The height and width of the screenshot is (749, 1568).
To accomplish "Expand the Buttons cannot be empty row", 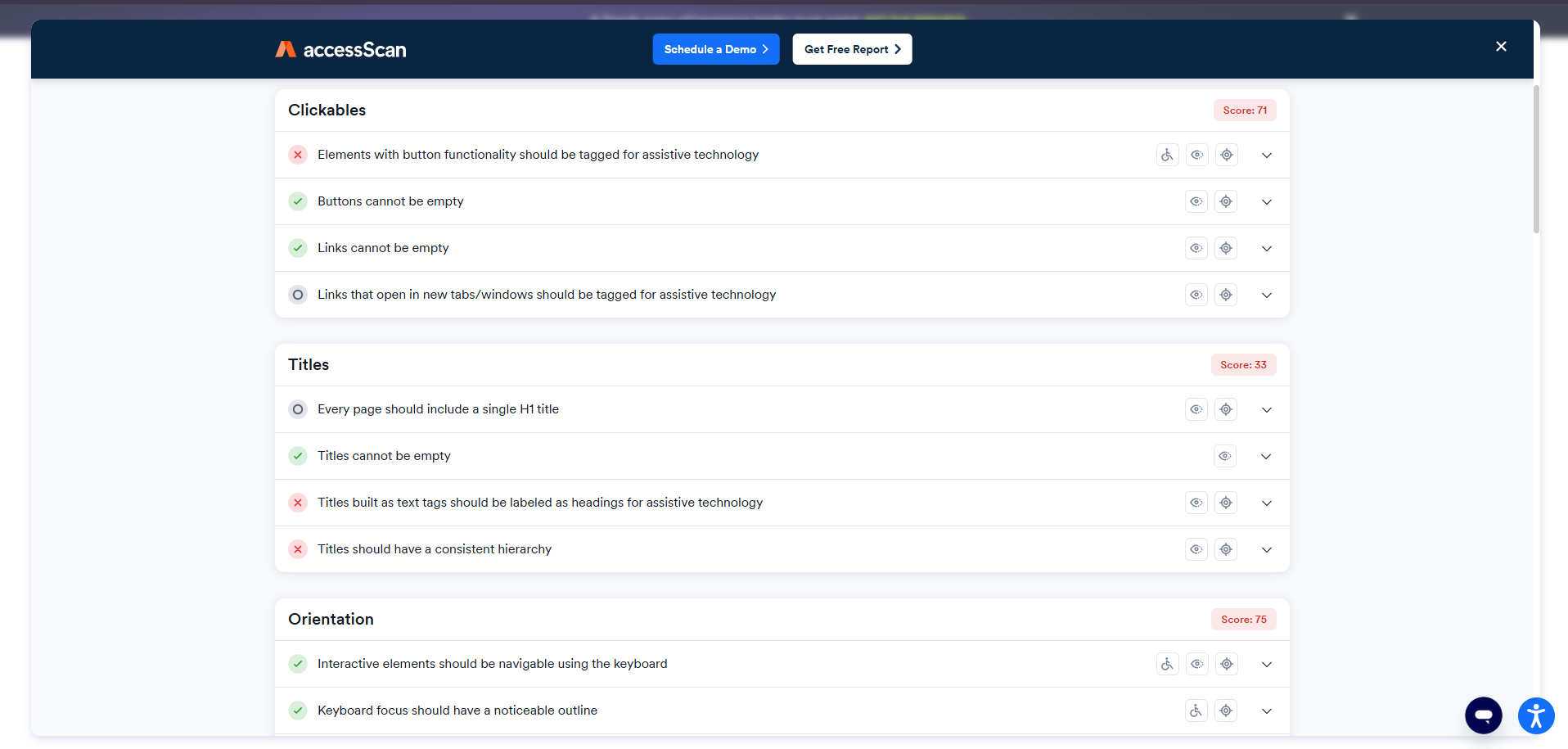I will pos(1266,201).
